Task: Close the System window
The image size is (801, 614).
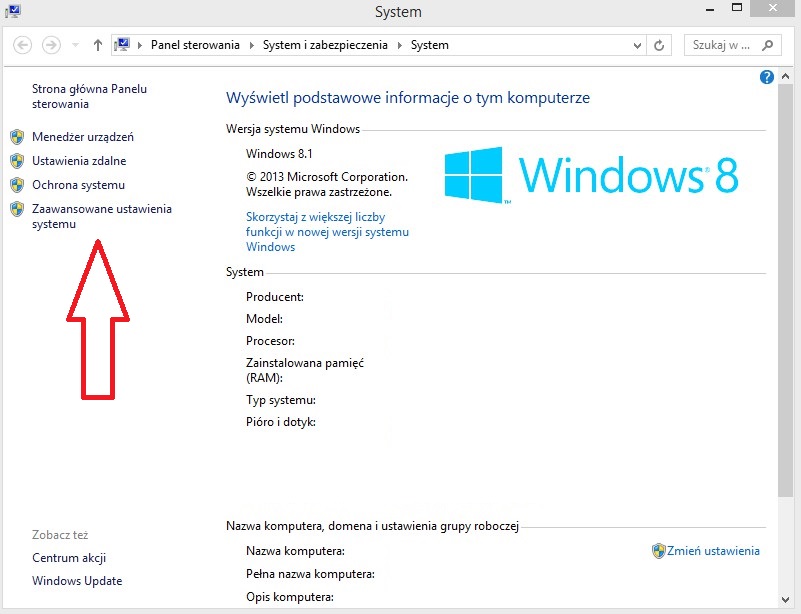Action: click(x=773, y=8)
